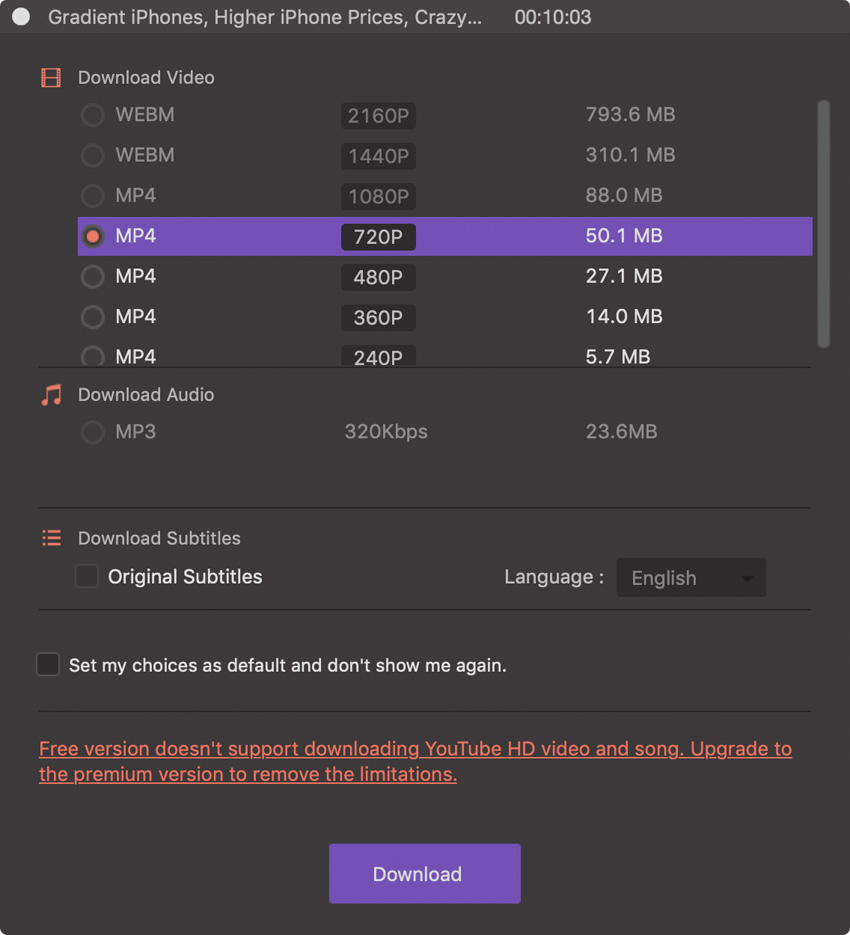850x935 pixels.
Task: Select the WEBM 1440P radio button
Action: (x=92, y=156)
